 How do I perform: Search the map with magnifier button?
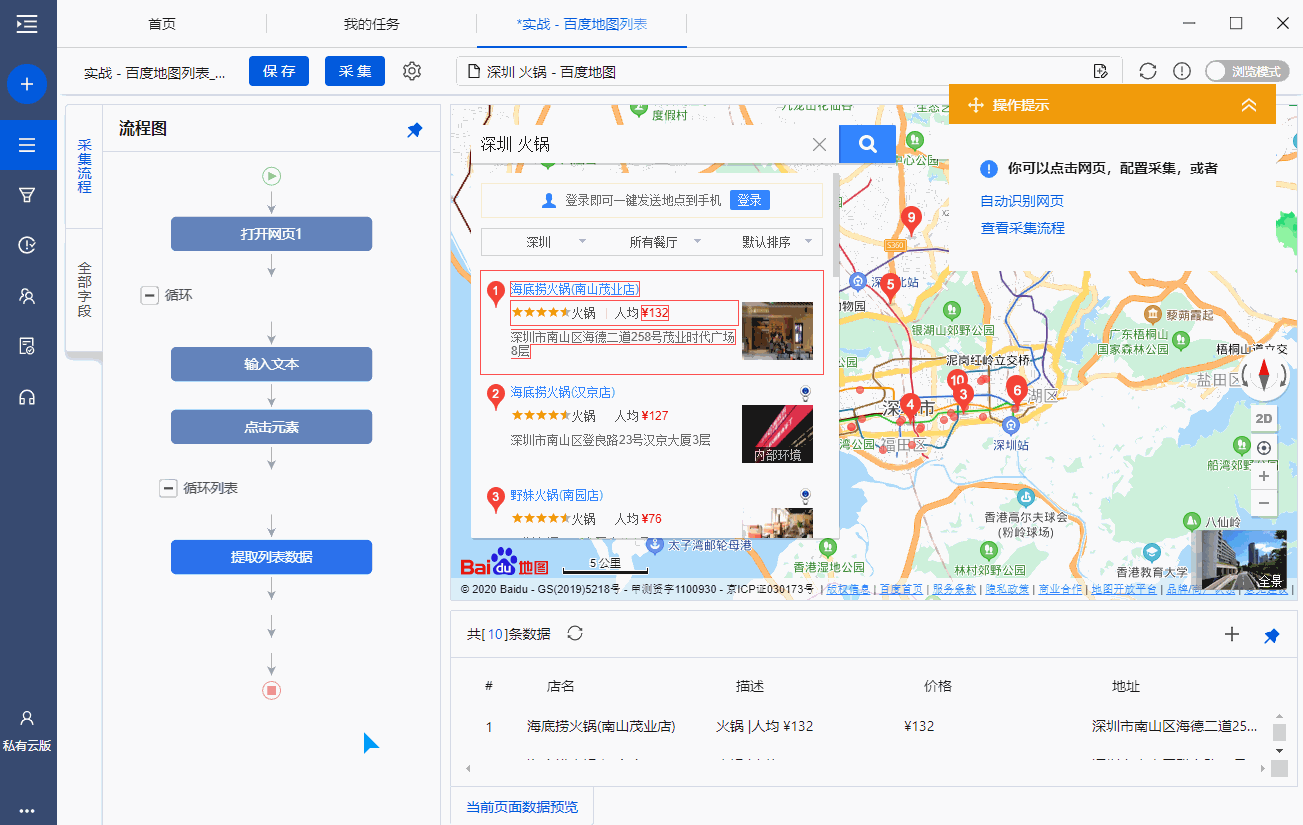click(x=867, y=144)
